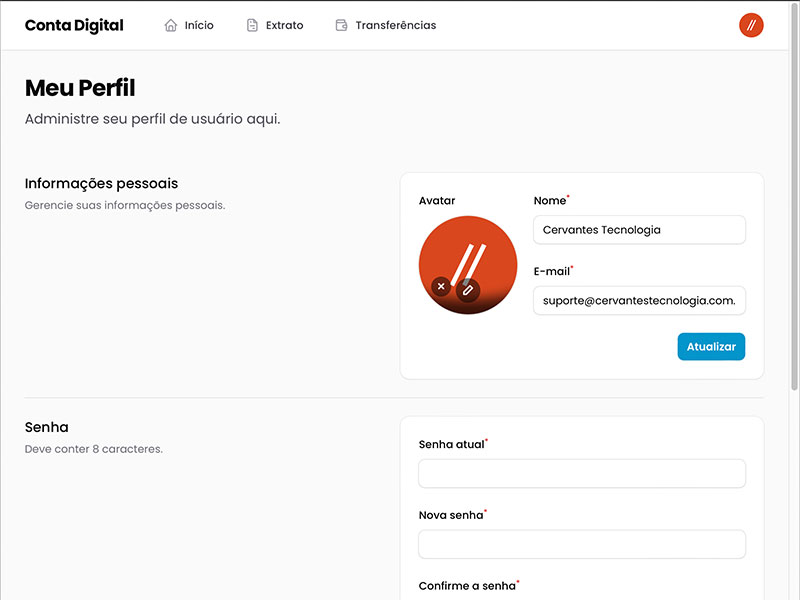Click the Senha atual label
The width and height of the screenshot is (800, 600).
pyautogui.click(x=451, y=444)
